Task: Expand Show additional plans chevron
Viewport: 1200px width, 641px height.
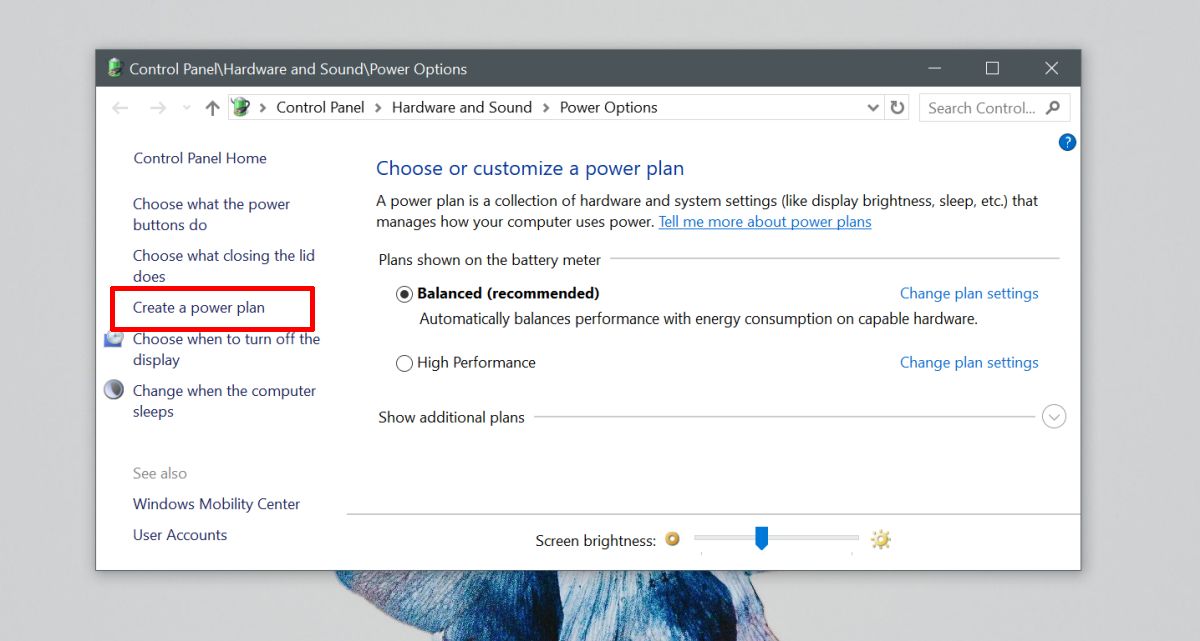Action: coord(1054,416)
